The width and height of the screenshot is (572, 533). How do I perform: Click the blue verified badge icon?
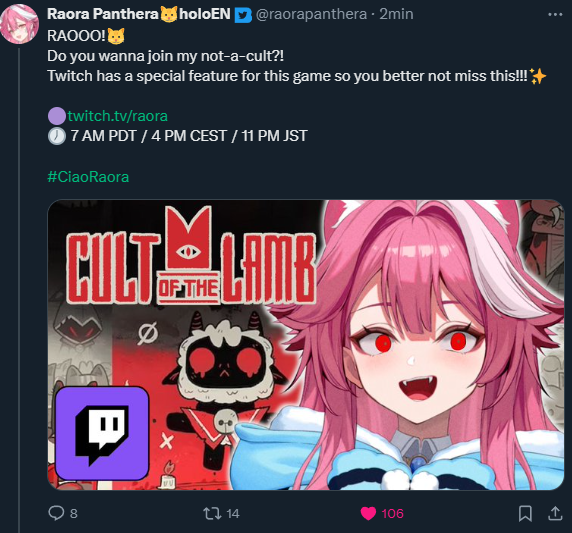[x=243, y=15]
